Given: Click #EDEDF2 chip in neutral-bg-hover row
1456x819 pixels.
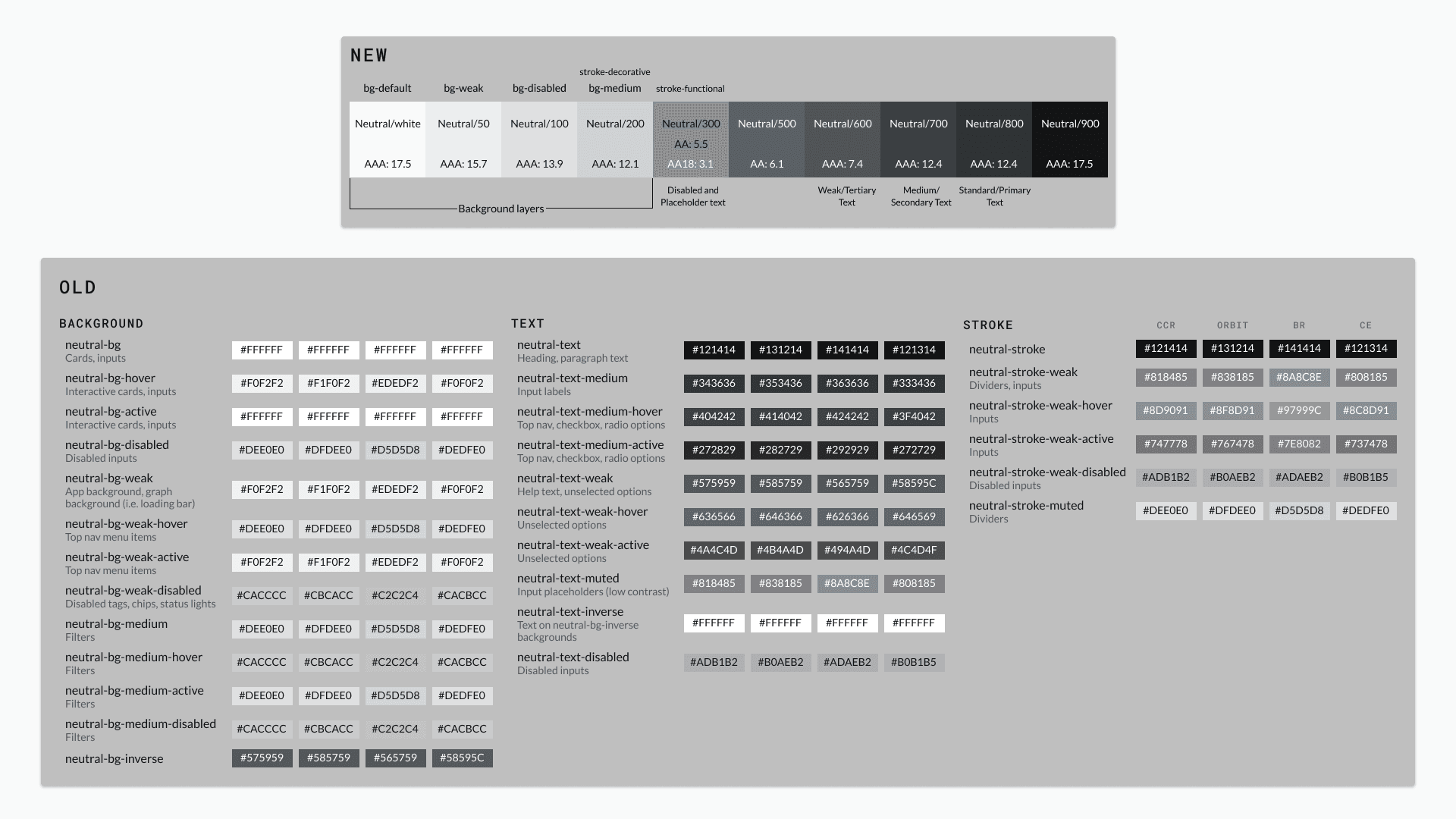Looking at the screenshot, I should point(396,384).
